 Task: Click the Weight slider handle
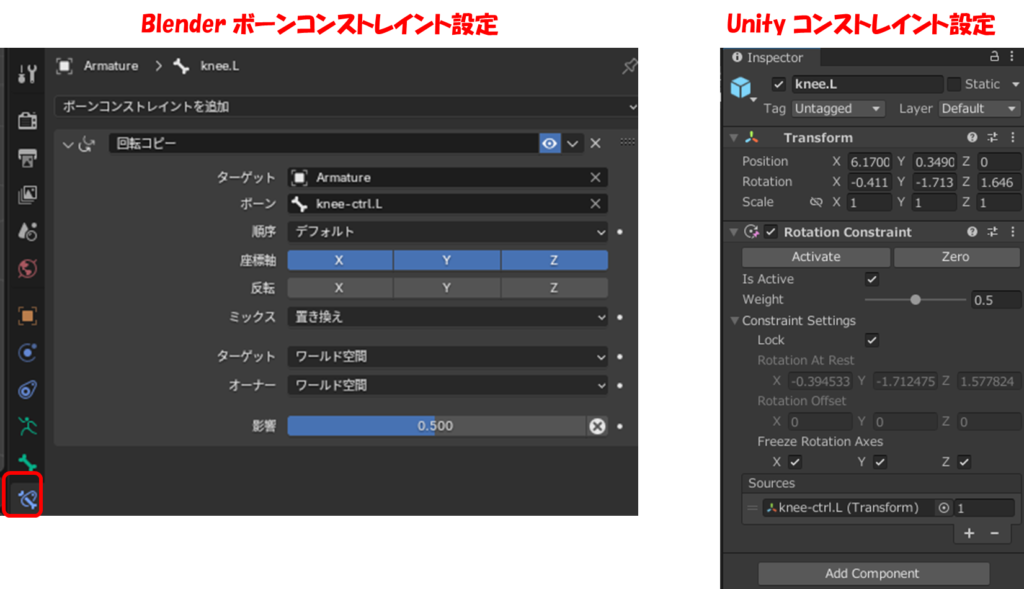(x=915, y=300)
